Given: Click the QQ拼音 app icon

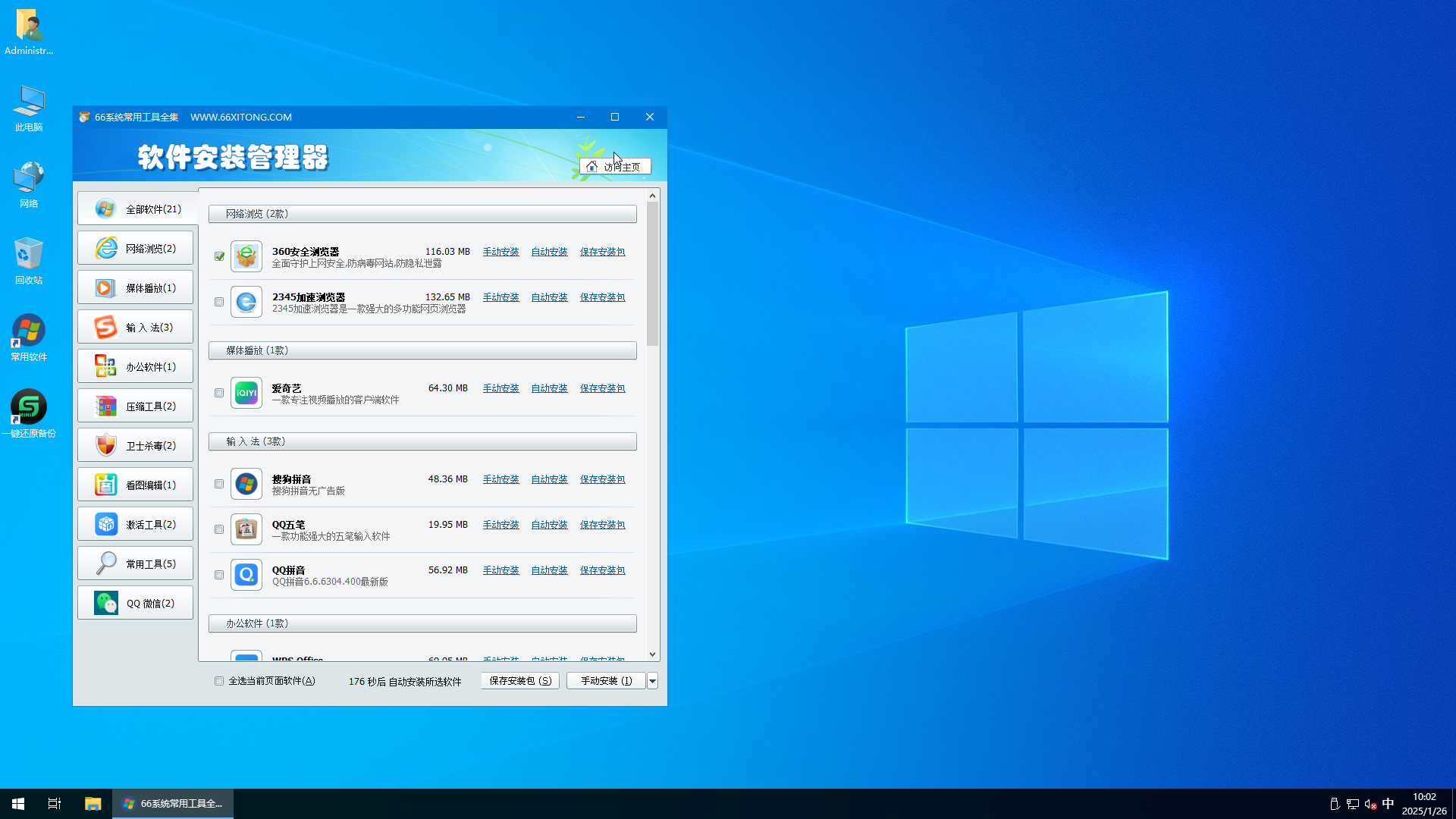Looking at the screenshot, I should (246, 575).
